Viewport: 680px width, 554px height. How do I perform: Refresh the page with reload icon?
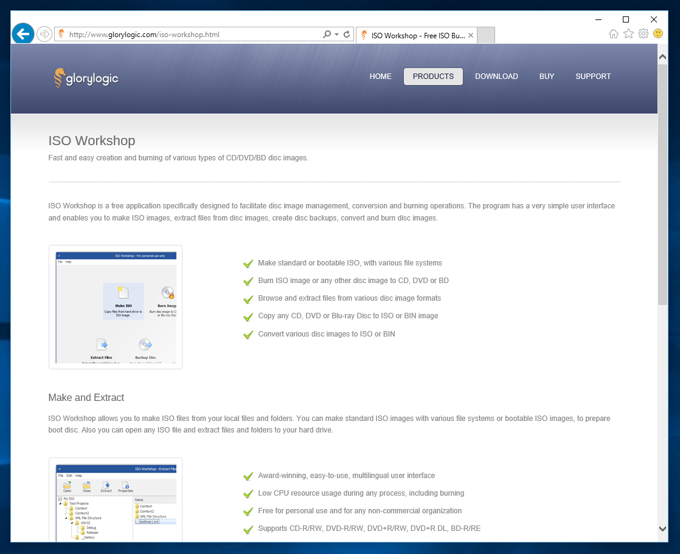point(347,34)
